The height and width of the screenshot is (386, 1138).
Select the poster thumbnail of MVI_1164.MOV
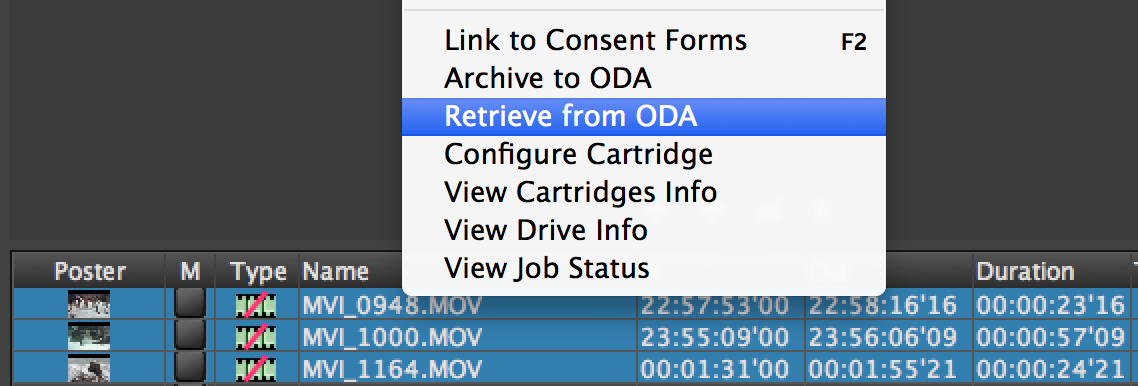coord(89,369)
